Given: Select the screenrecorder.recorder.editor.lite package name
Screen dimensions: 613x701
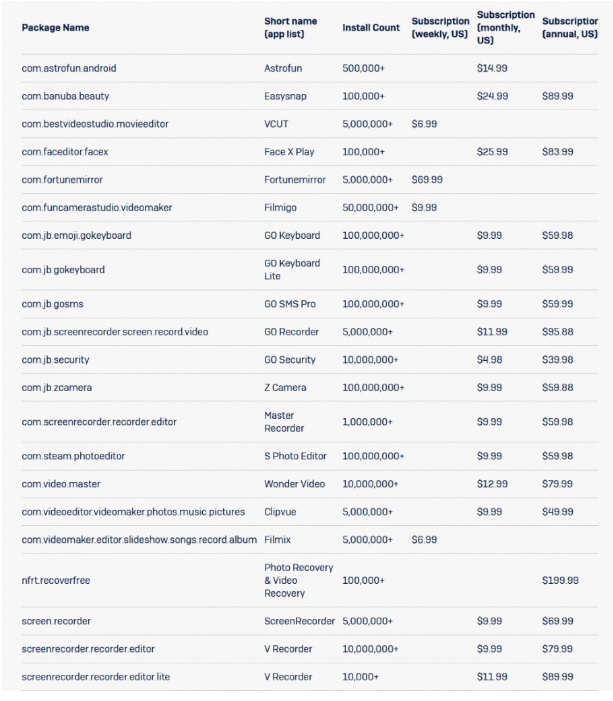Looking at the screenshot, I should coord(96,677).
